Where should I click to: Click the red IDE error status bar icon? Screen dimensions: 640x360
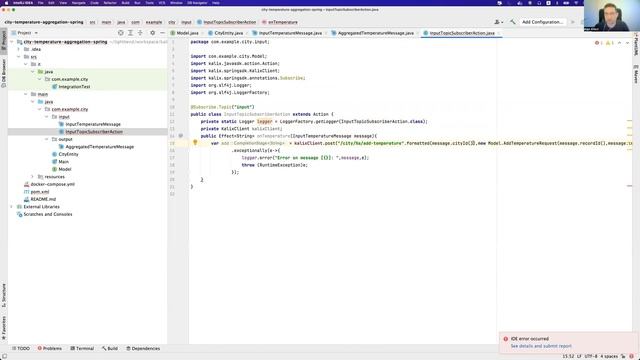click(631, 356)
